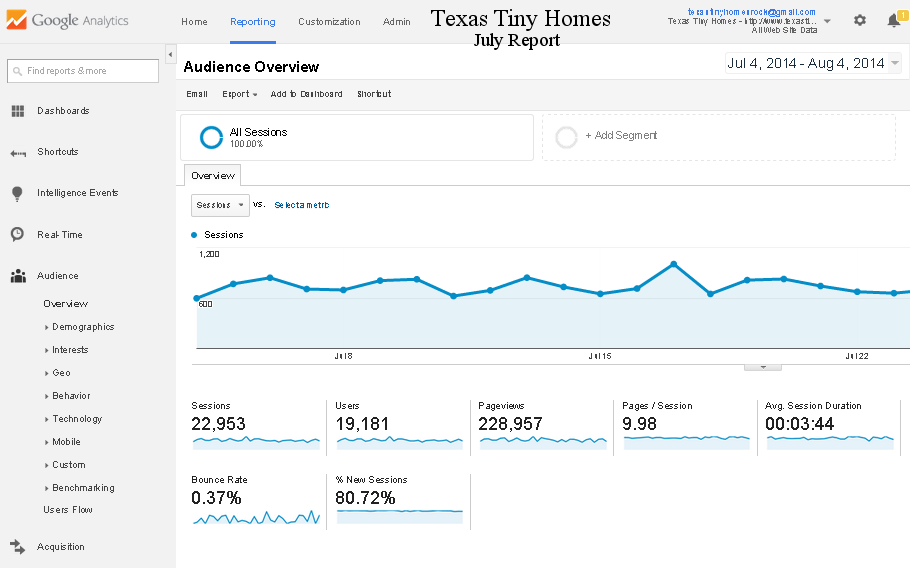Click the peak data point on Sessions chart
The image size is (910, 568).
click(674, 264)
